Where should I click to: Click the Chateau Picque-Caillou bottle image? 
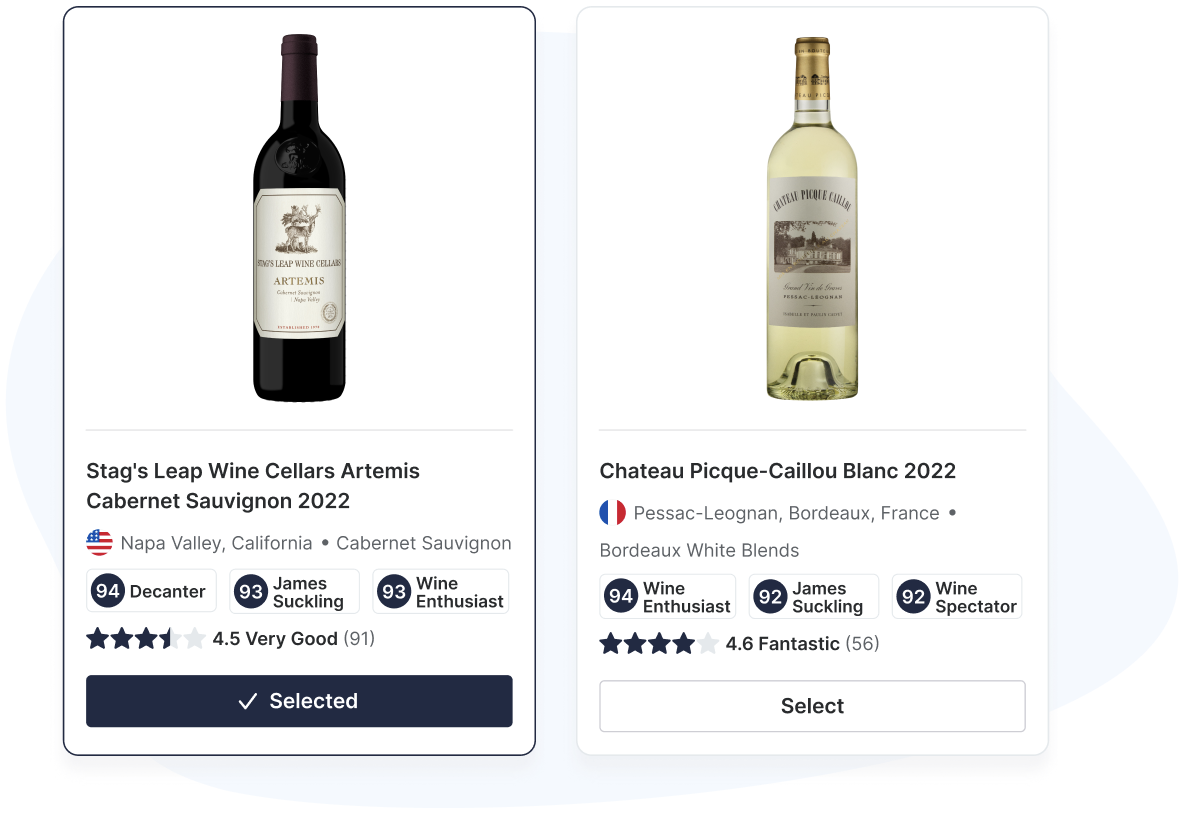(x=812, y=218)
